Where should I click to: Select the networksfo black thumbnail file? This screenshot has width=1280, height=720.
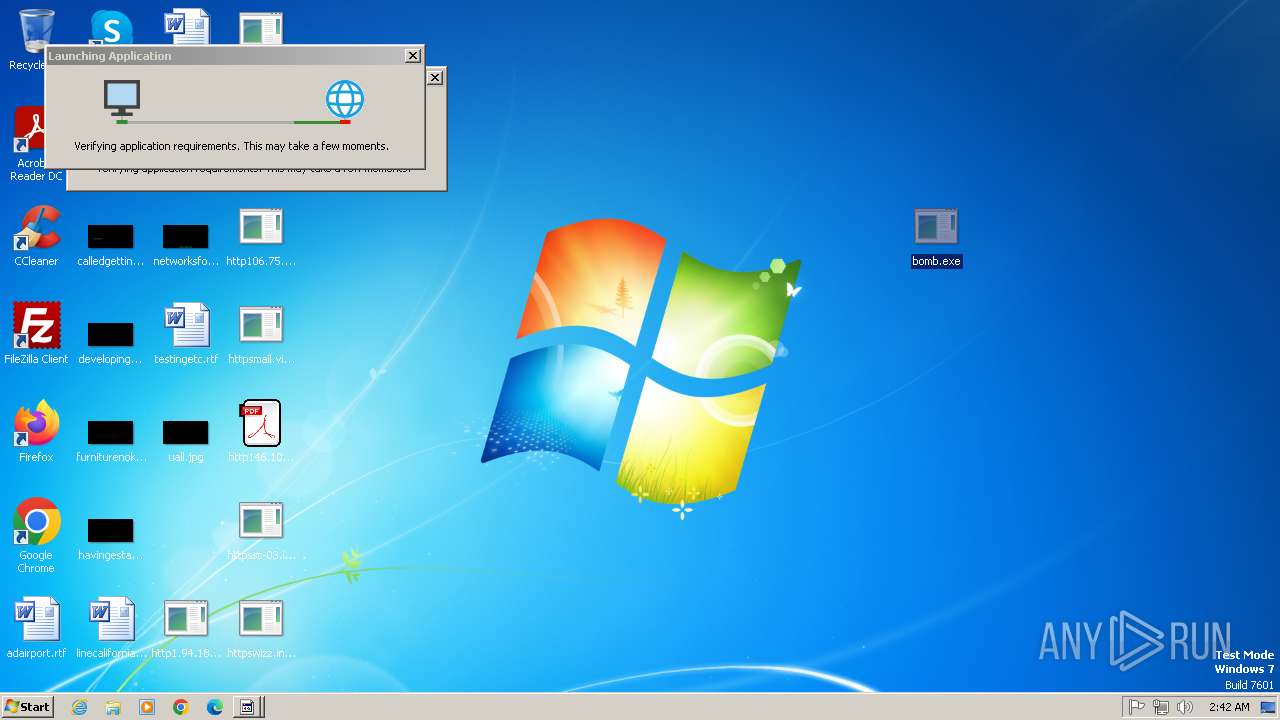186,245
